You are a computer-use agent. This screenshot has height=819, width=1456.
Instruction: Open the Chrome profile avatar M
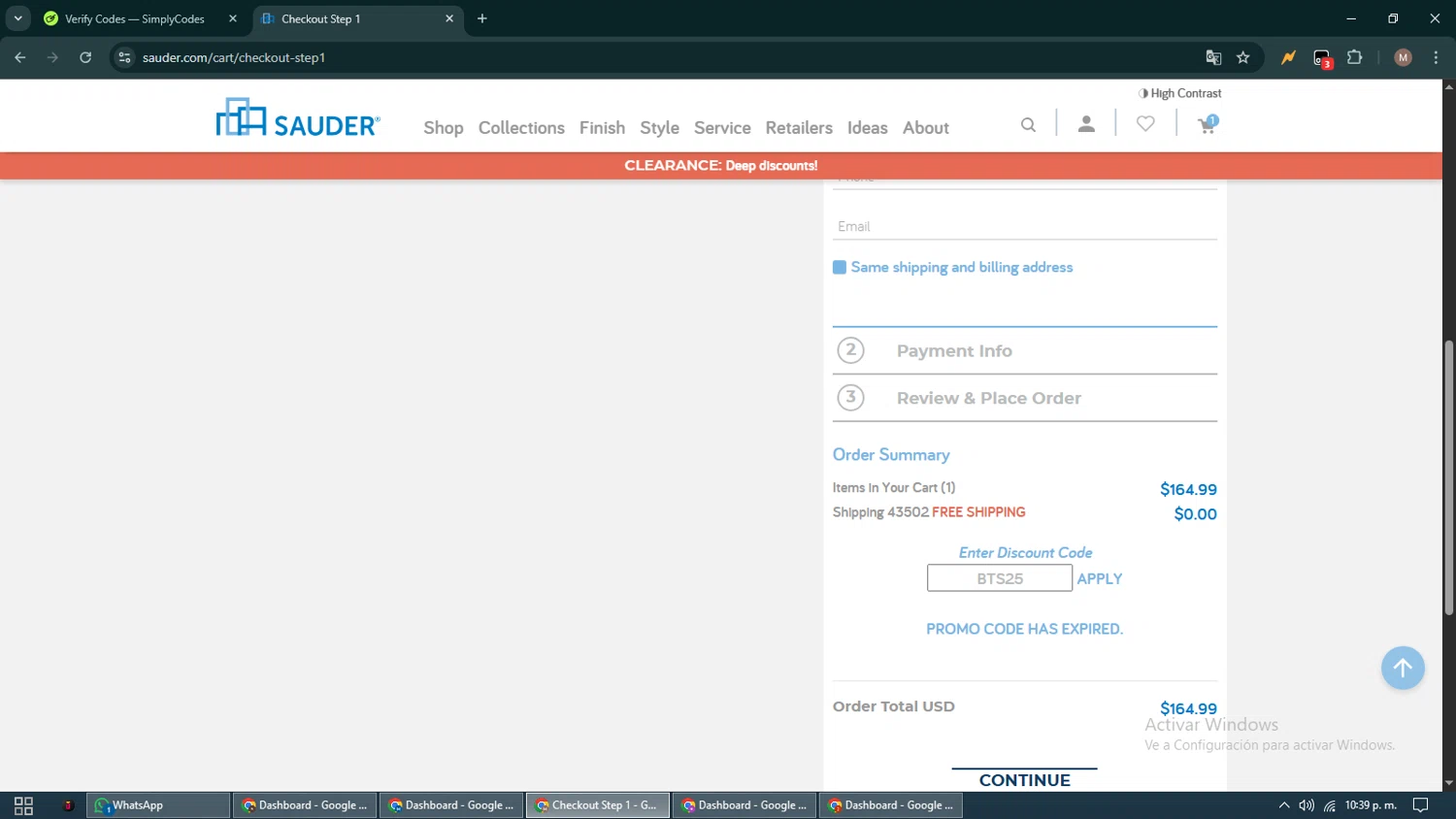[1403, 57]
